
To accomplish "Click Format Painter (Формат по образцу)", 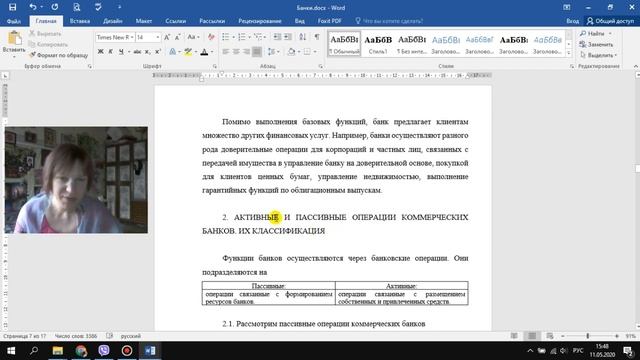I will 58,55.
